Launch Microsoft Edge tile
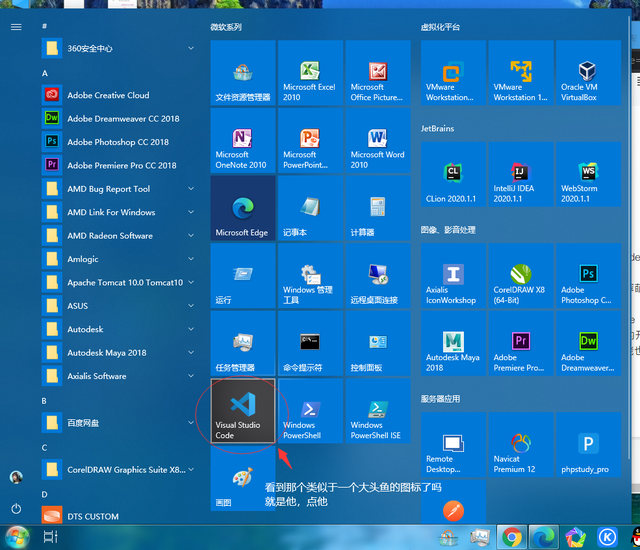Screen dimensions: 640x550 click(x=243, y=208)
